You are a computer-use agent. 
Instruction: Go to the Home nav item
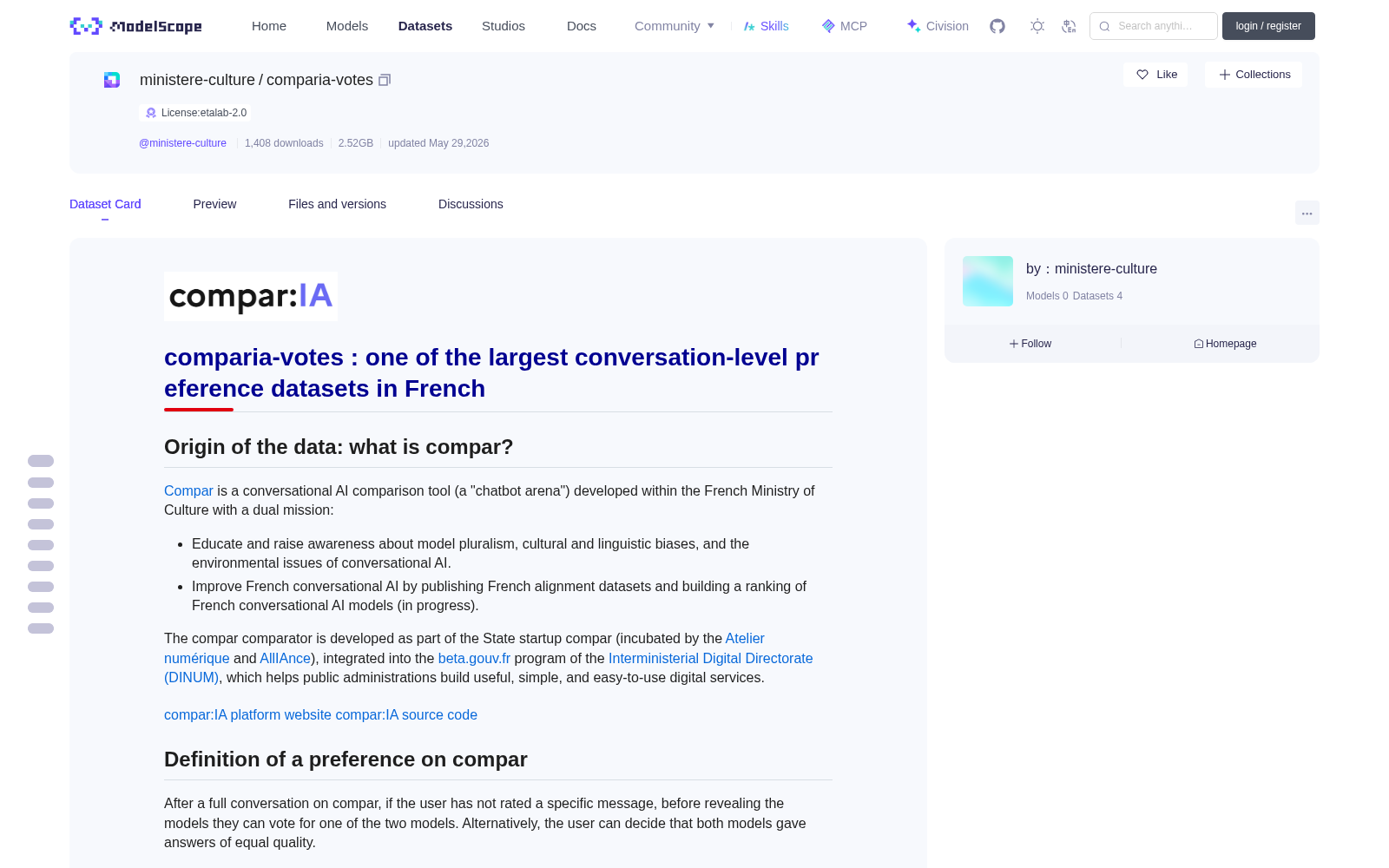269,26
